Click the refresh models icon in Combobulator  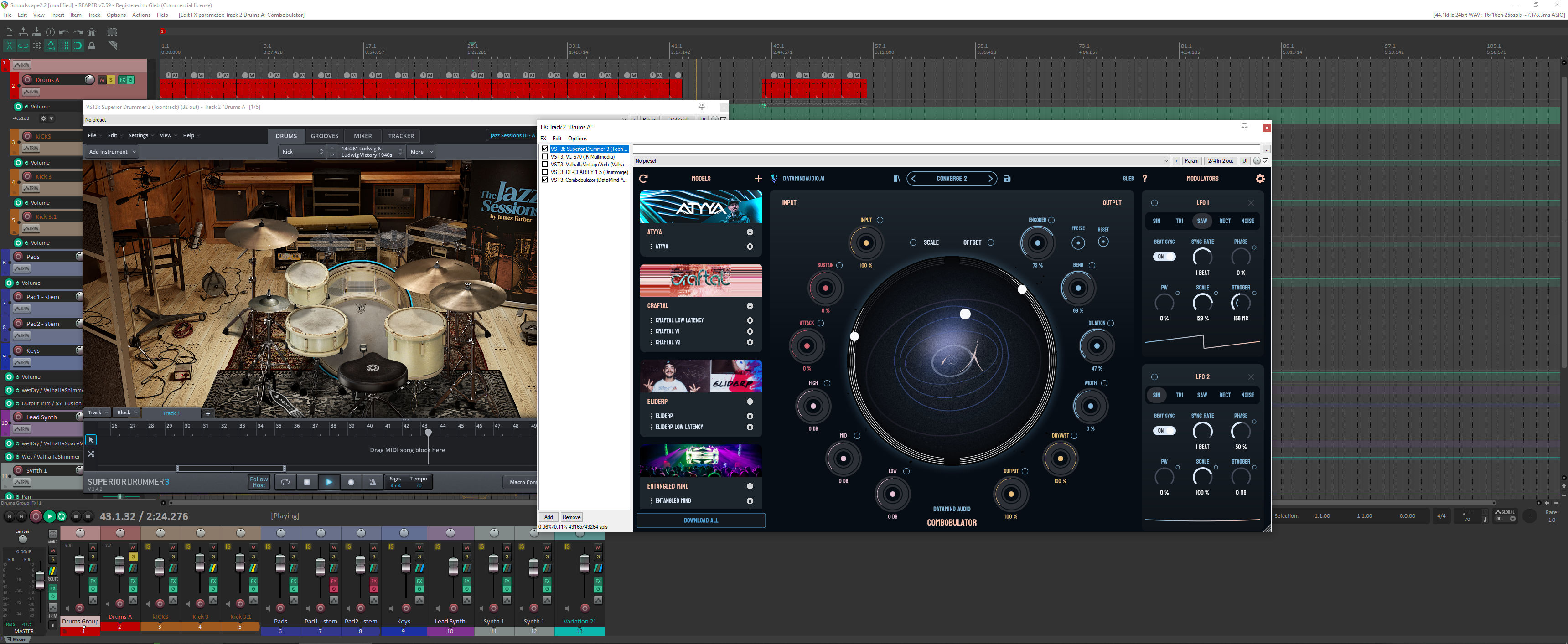[643, 178]
